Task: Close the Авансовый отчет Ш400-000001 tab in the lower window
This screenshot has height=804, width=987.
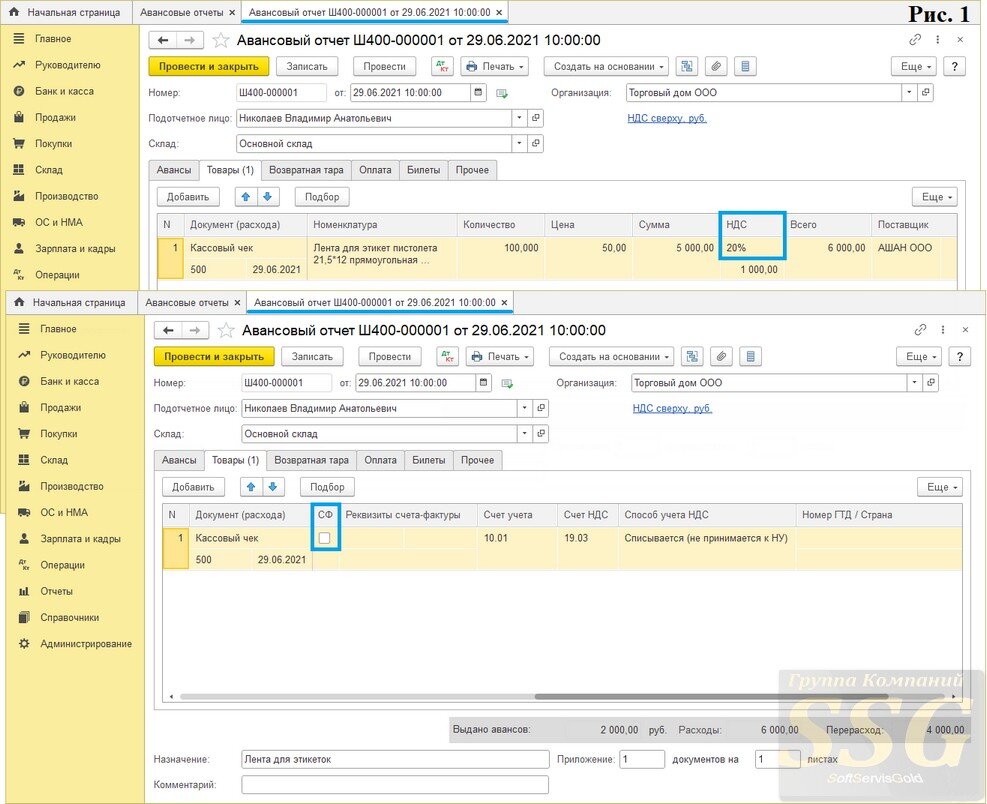Action: [504, 303]
